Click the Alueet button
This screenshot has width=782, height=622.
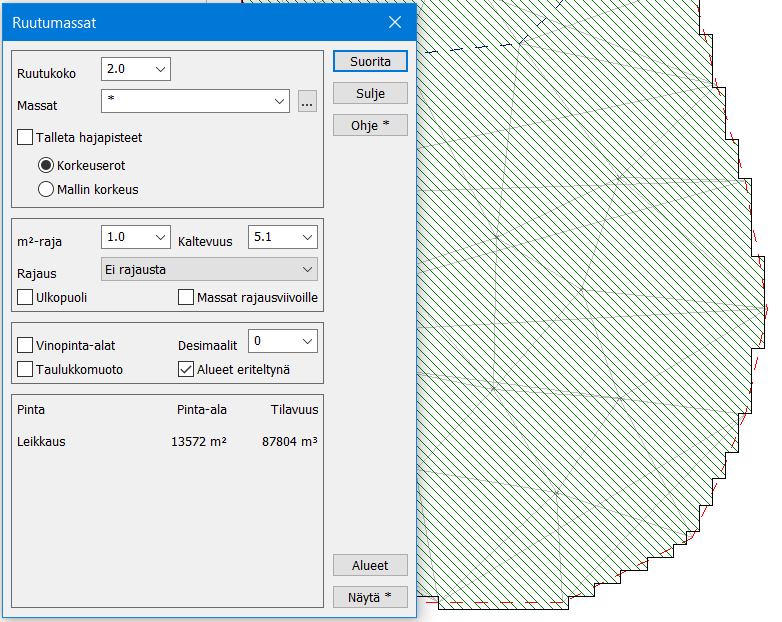click(x=370, y=565)
